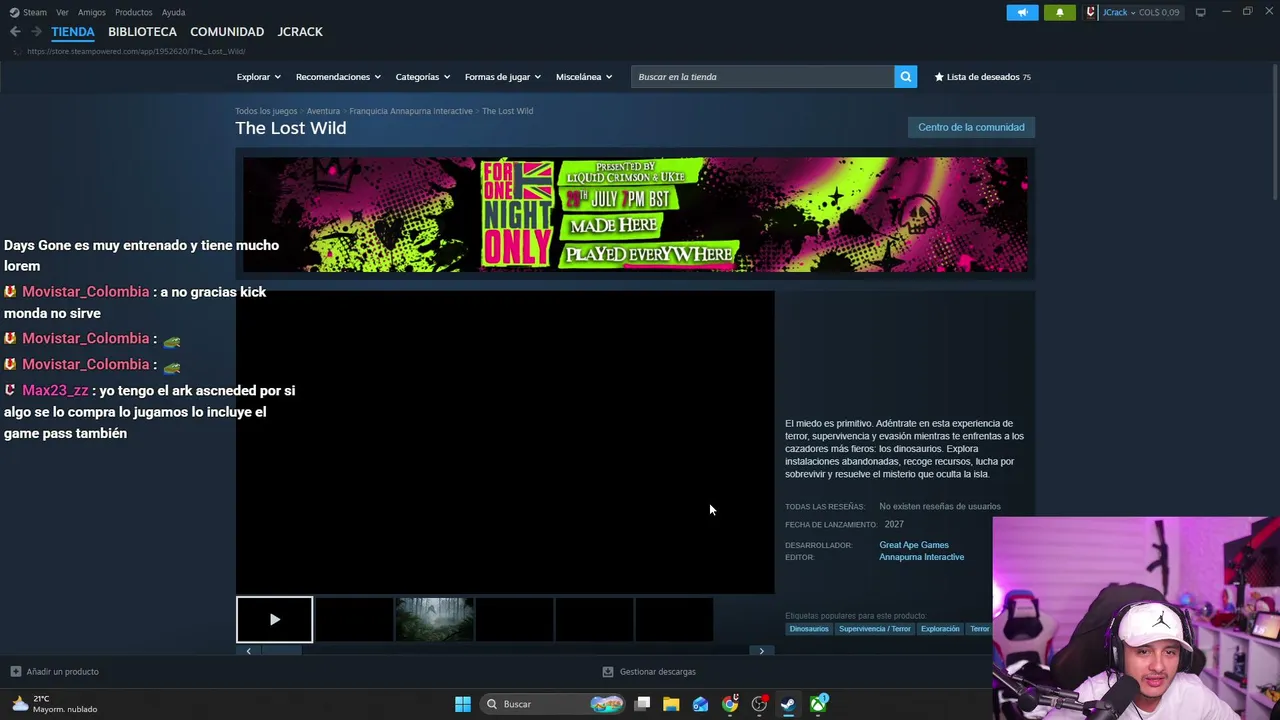Open the Ver menu
The height and width of the screenshot is (720, 1280).
(62, 12)
